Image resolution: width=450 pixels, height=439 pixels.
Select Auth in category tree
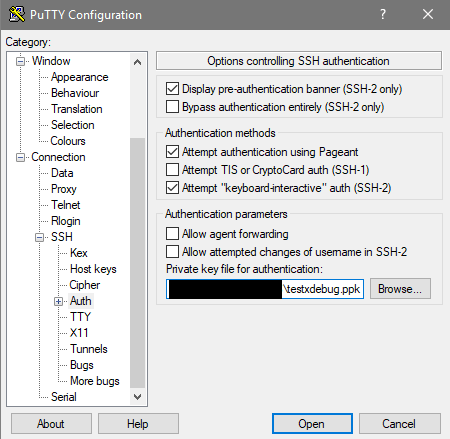(x=80, y=301)
